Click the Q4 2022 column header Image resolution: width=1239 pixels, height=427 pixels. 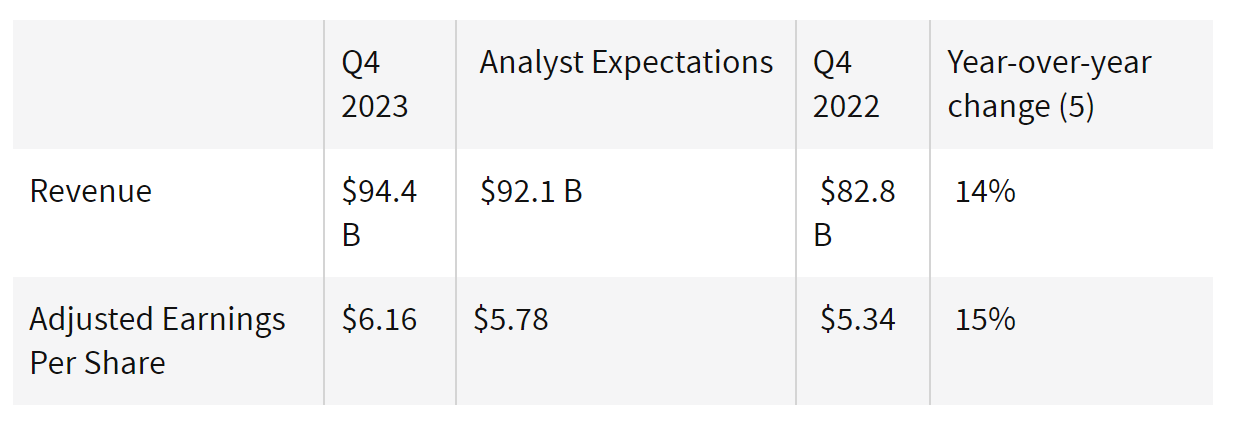pyautogui.click(x=846, y=84)
